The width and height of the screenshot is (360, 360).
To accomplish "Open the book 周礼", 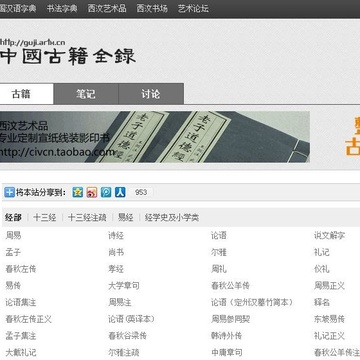I will pos(219,269).
